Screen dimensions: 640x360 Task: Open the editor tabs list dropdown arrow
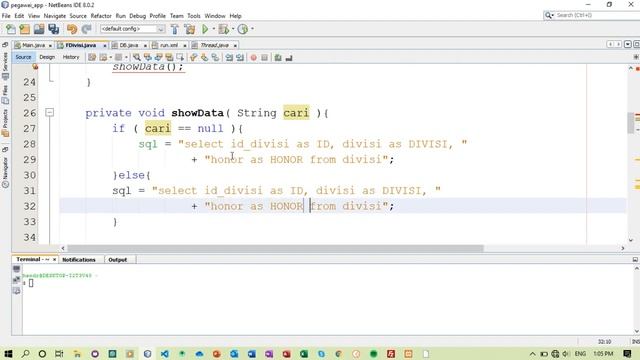click(628, 44)
